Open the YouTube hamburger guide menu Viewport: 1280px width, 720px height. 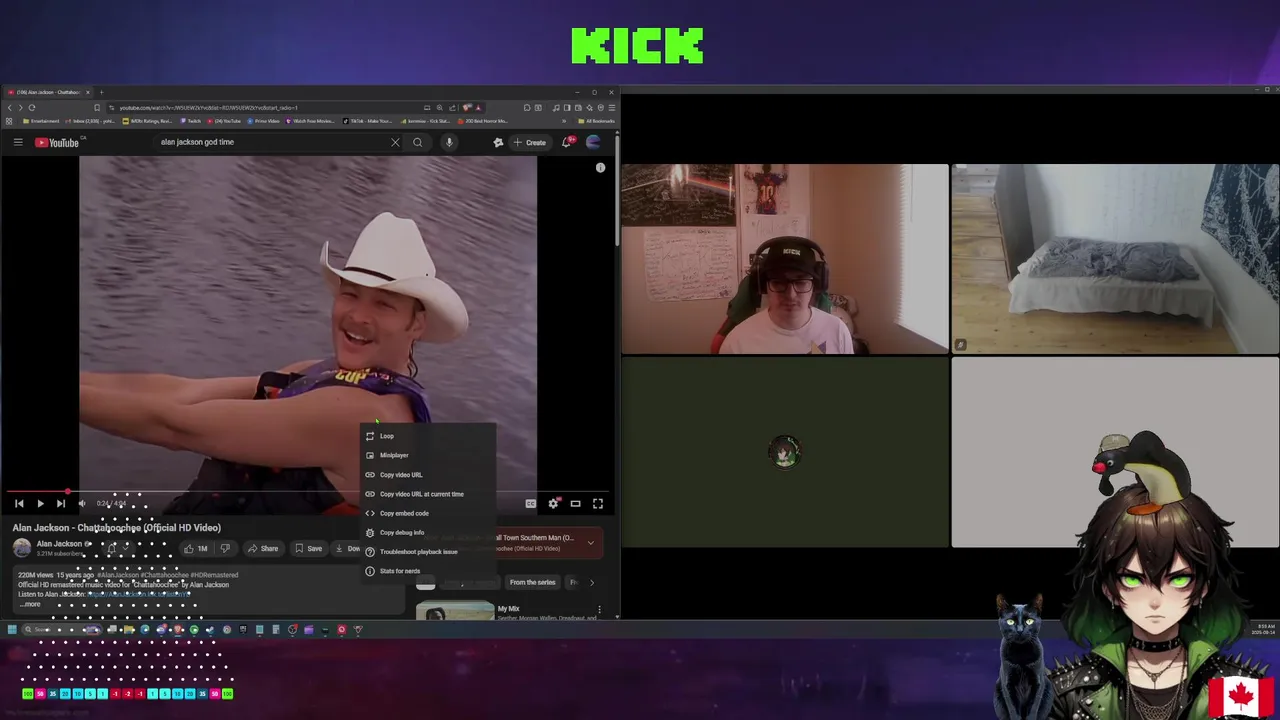tap(18, 142)
